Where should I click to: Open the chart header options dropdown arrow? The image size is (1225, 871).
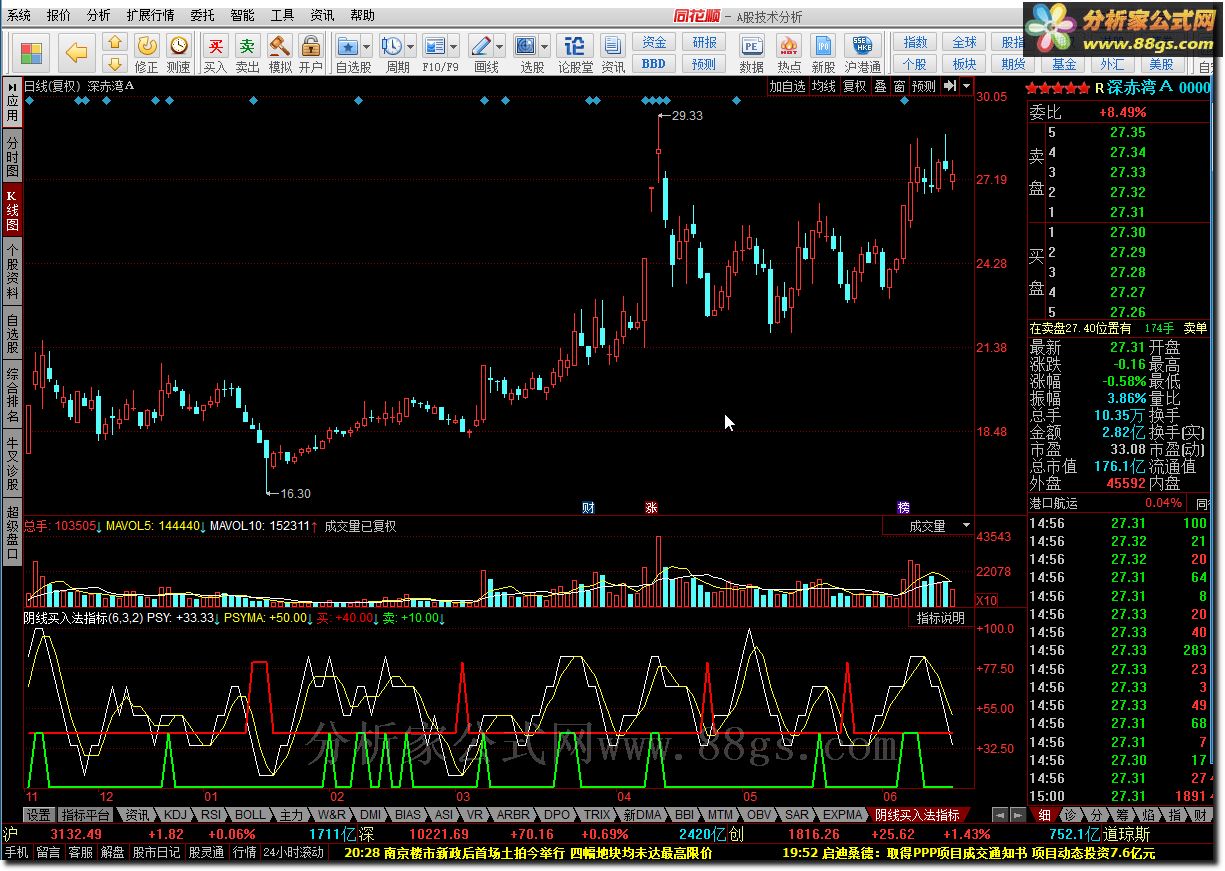[966, 87]
